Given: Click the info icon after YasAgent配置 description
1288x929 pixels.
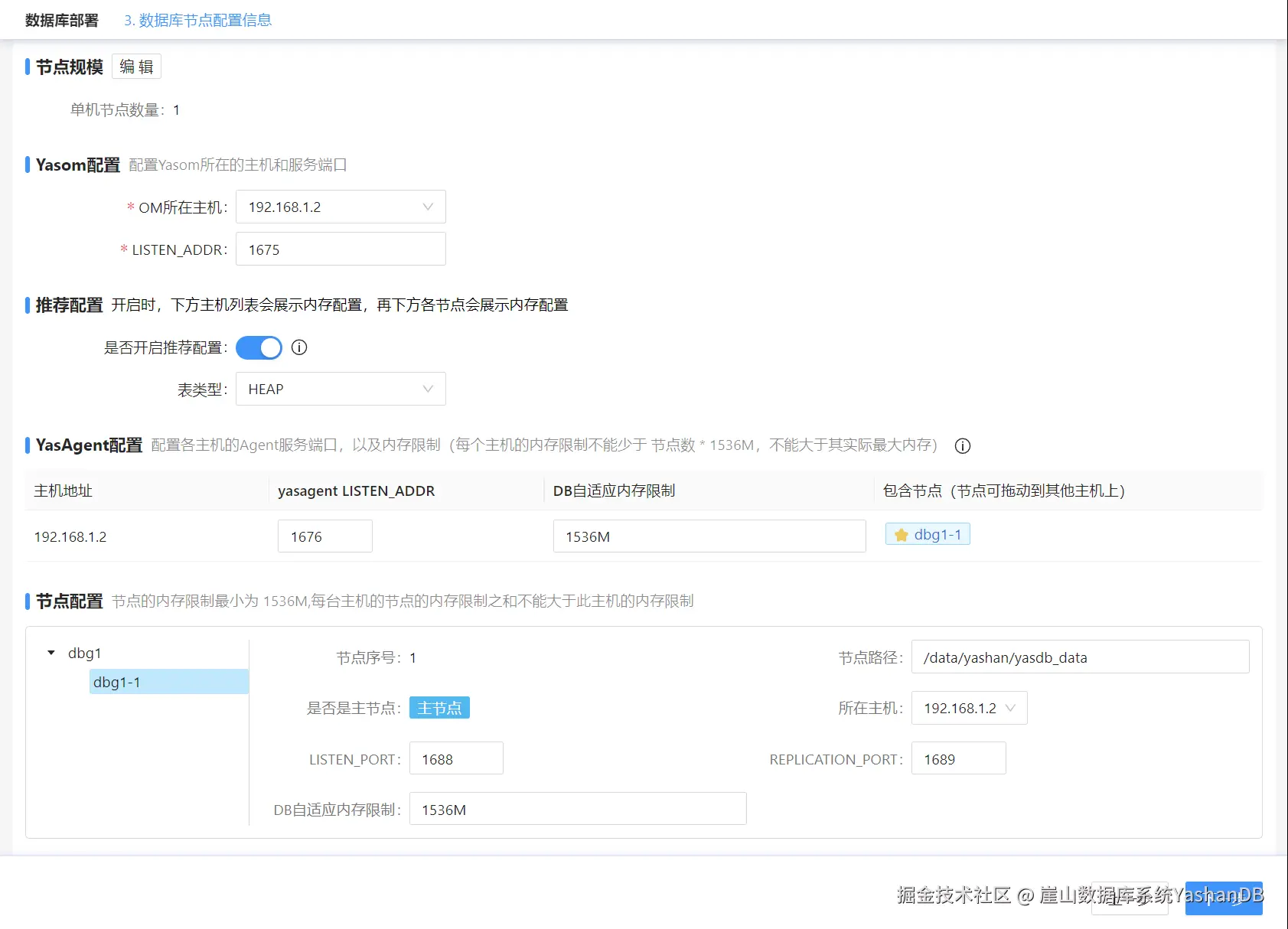Looking at the screenshot, I should pos(963,446).
